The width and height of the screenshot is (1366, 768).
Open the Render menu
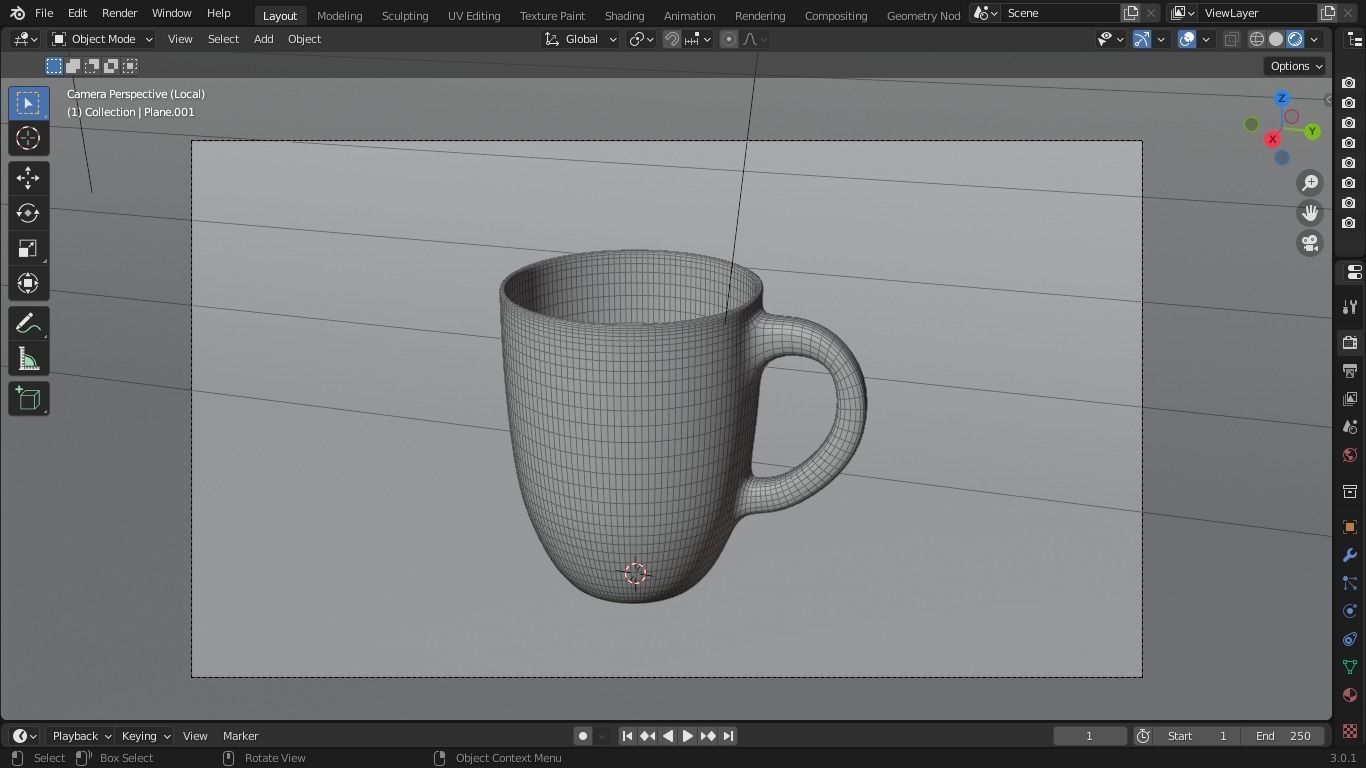pos(119,13)
